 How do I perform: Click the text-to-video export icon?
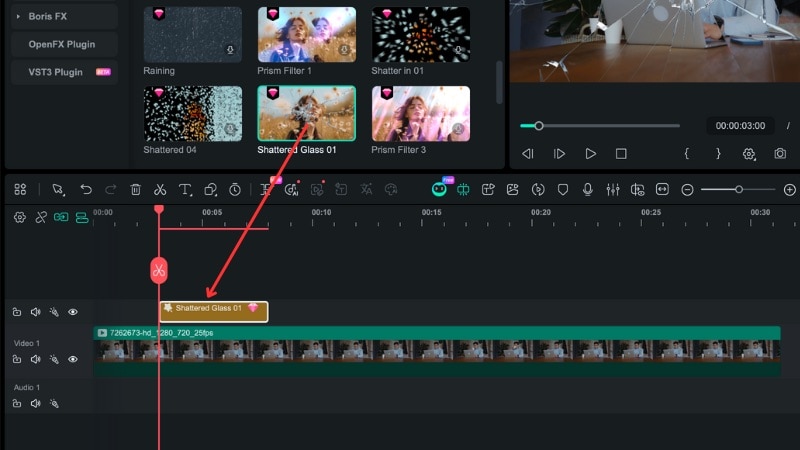pyautogui.click(x=488, y=190)
